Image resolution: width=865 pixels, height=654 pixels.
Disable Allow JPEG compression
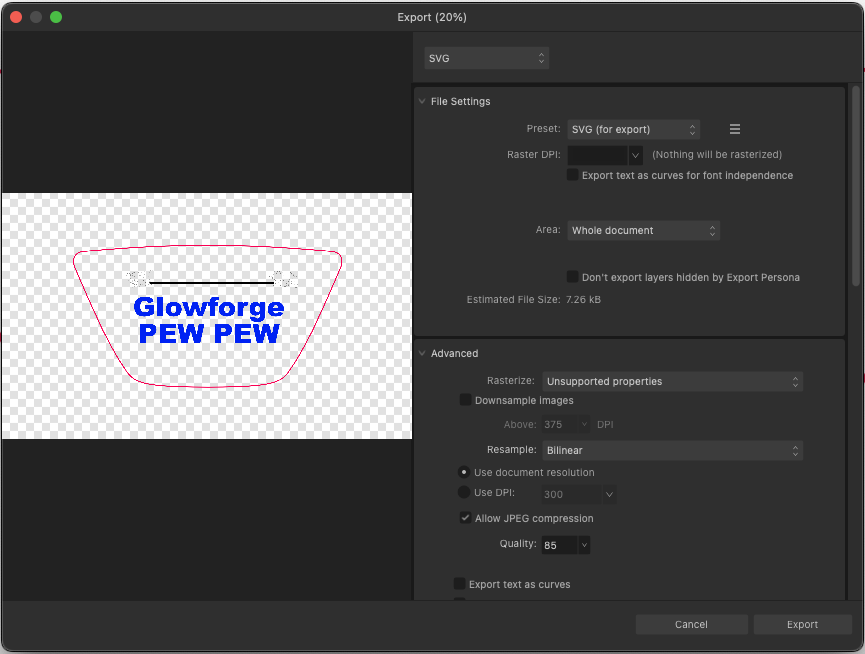coord(465,518)
